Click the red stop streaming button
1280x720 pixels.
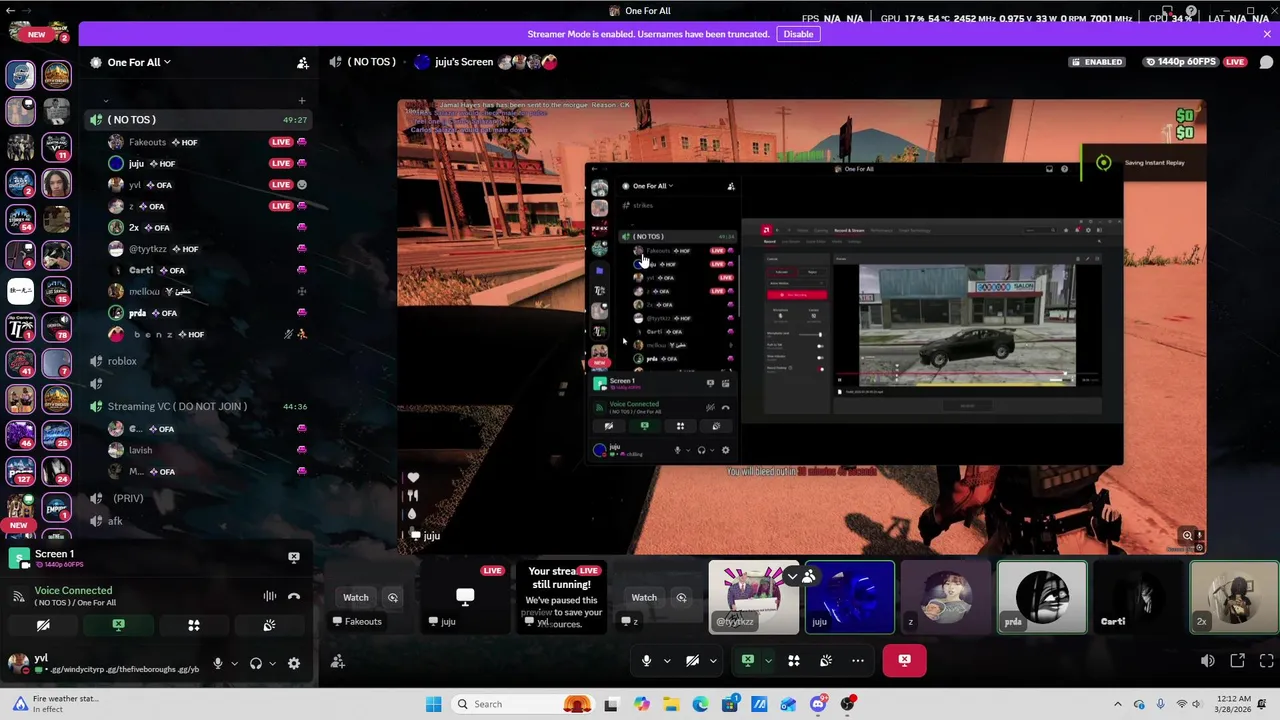[x=904, y=661]
